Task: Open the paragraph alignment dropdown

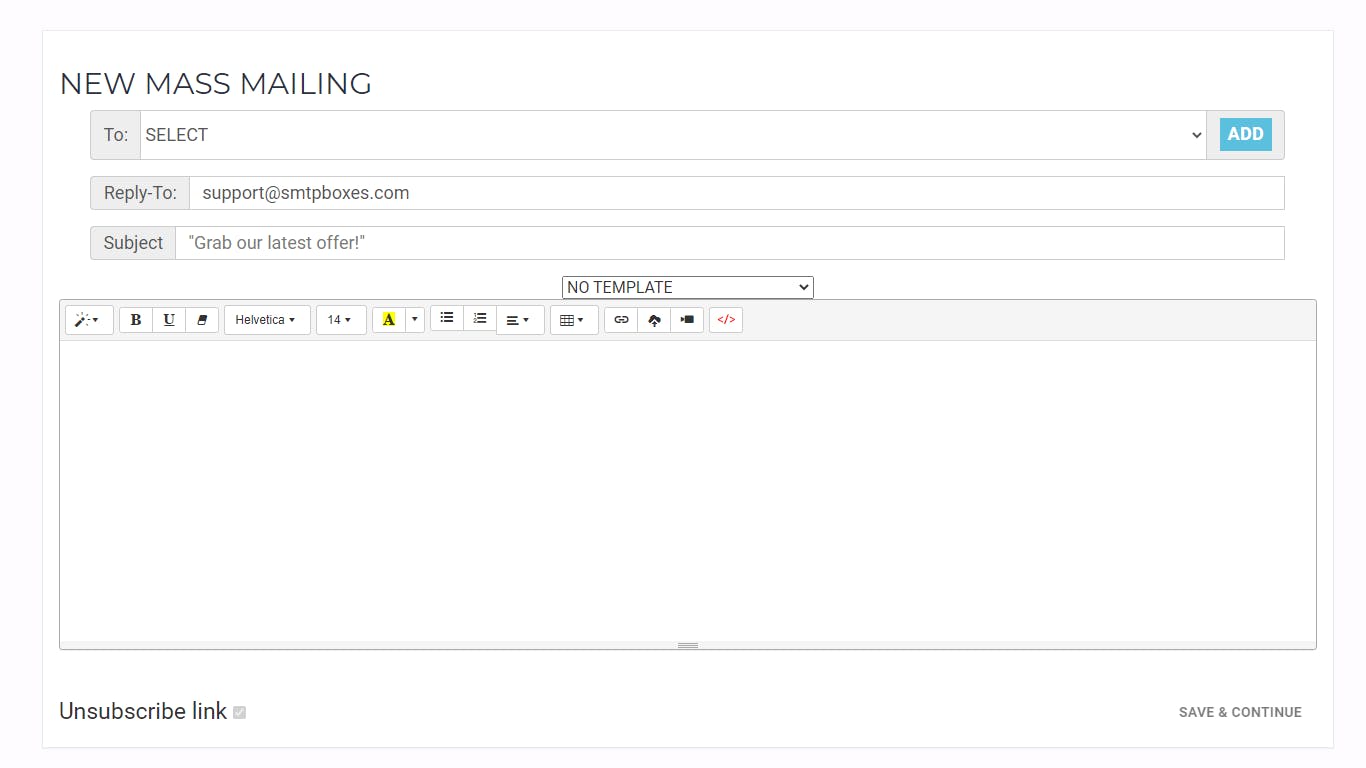Action: click(520, 320)
